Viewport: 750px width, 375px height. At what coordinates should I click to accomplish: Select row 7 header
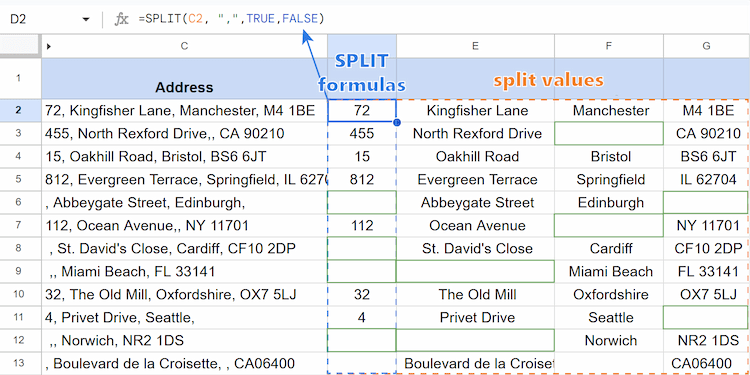[x=18, y=225]
